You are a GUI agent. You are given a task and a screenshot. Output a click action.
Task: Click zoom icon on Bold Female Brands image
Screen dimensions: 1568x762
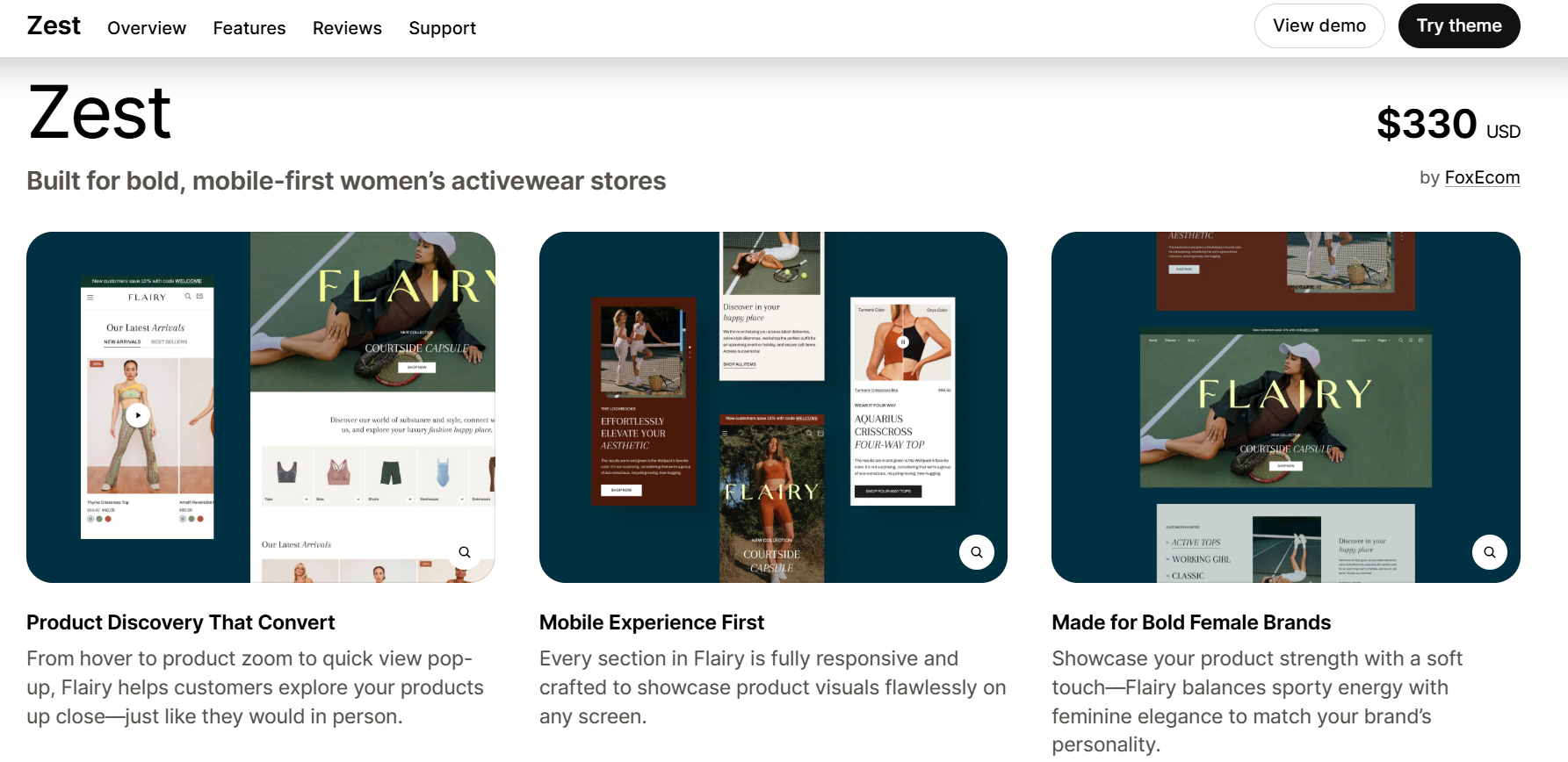[1490, 552]
